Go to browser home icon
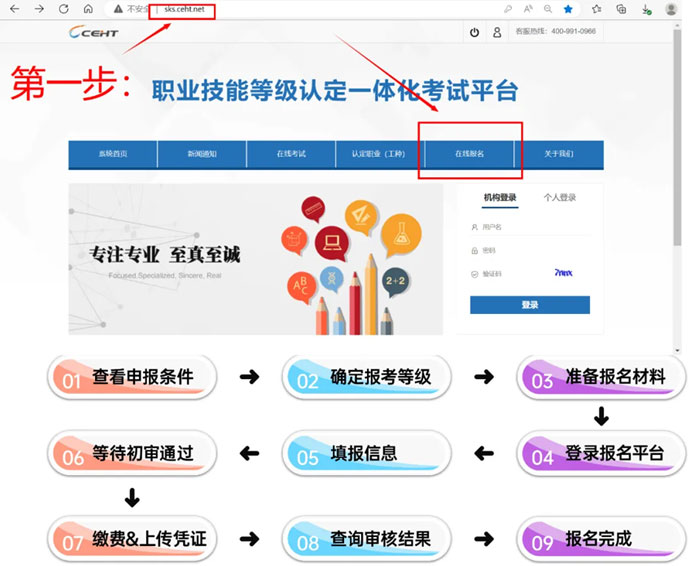This screenshot has width=689, height=566. pos(88,9)
